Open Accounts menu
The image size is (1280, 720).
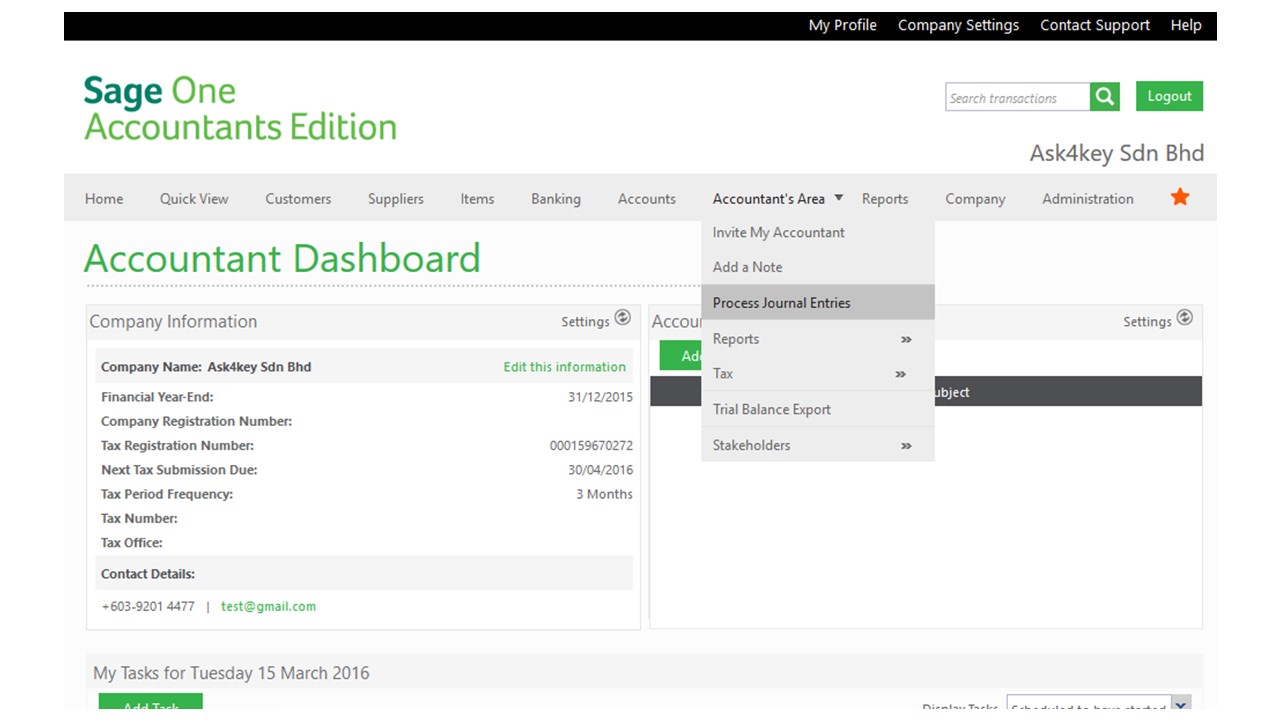[x=647, y=198]
